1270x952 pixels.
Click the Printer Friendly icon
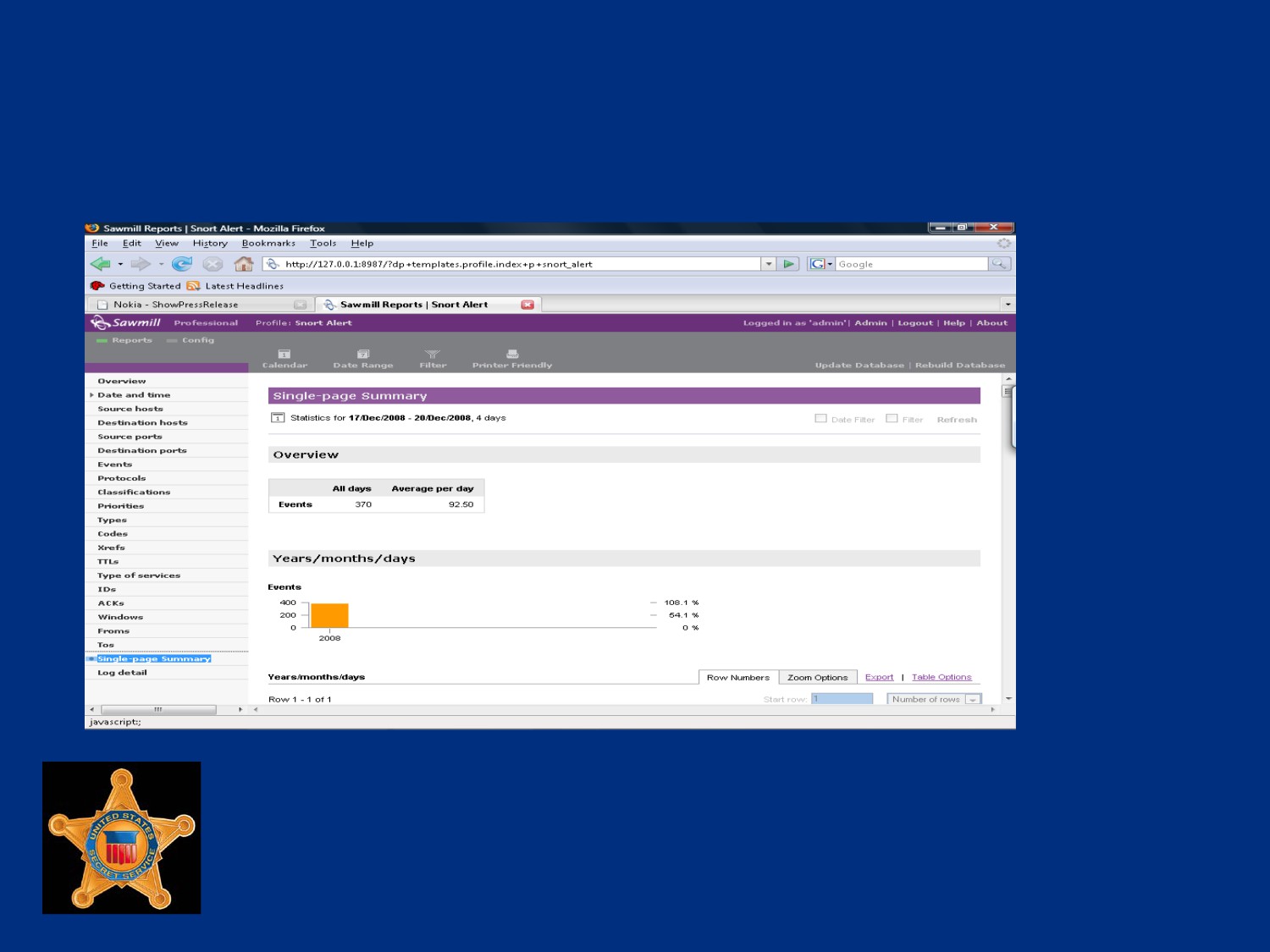pyautogui.click(x=512, y=354)
